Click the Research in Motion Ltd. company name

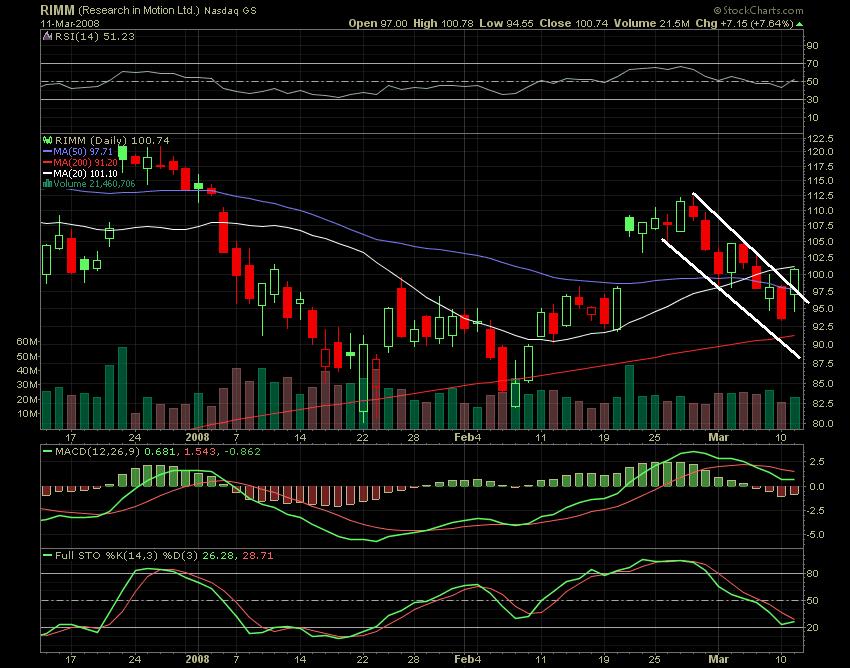(139, 10)
